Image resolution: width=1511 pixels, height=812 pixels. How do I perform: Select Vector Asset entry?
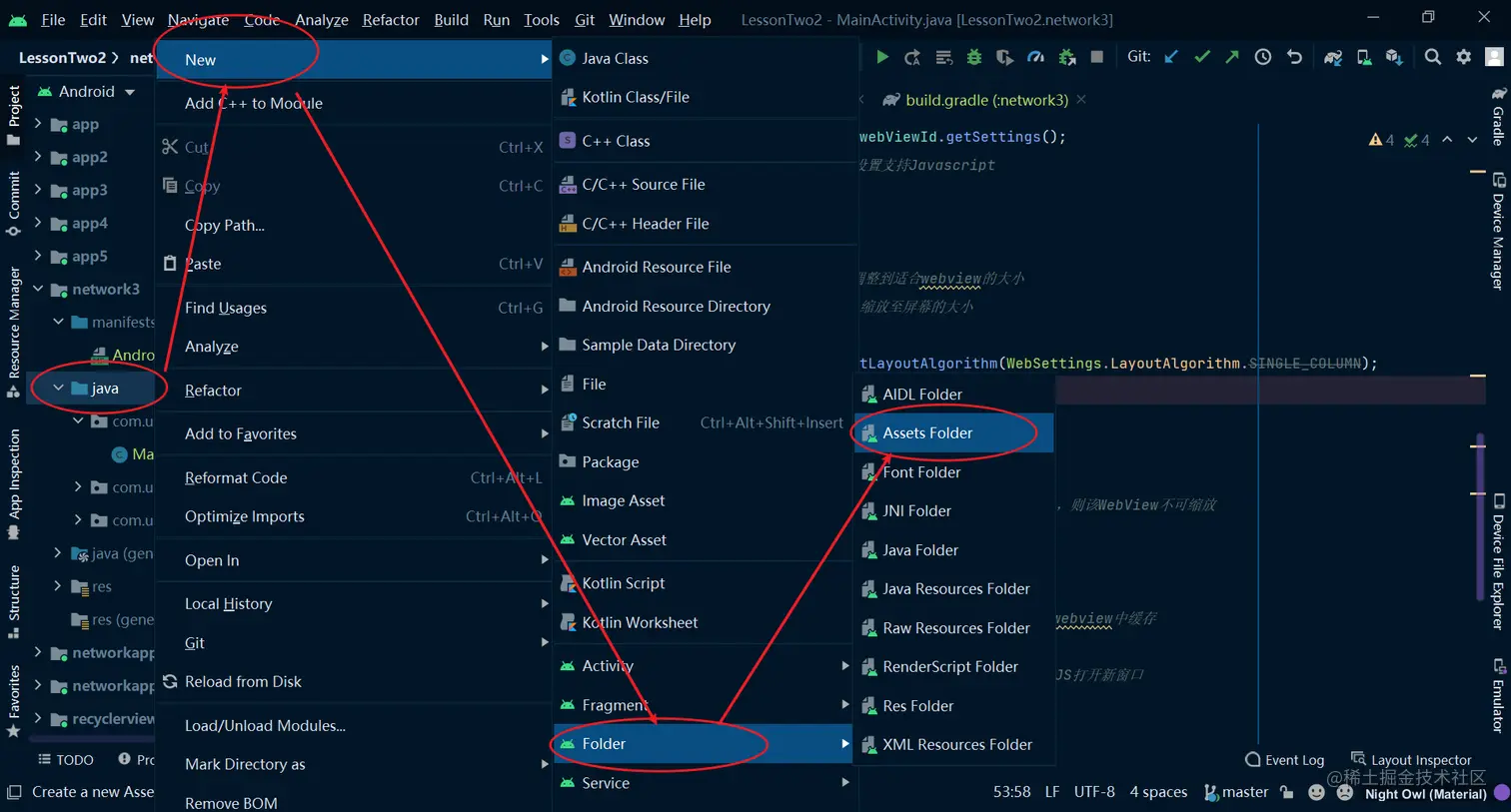(x=704, y=539)
